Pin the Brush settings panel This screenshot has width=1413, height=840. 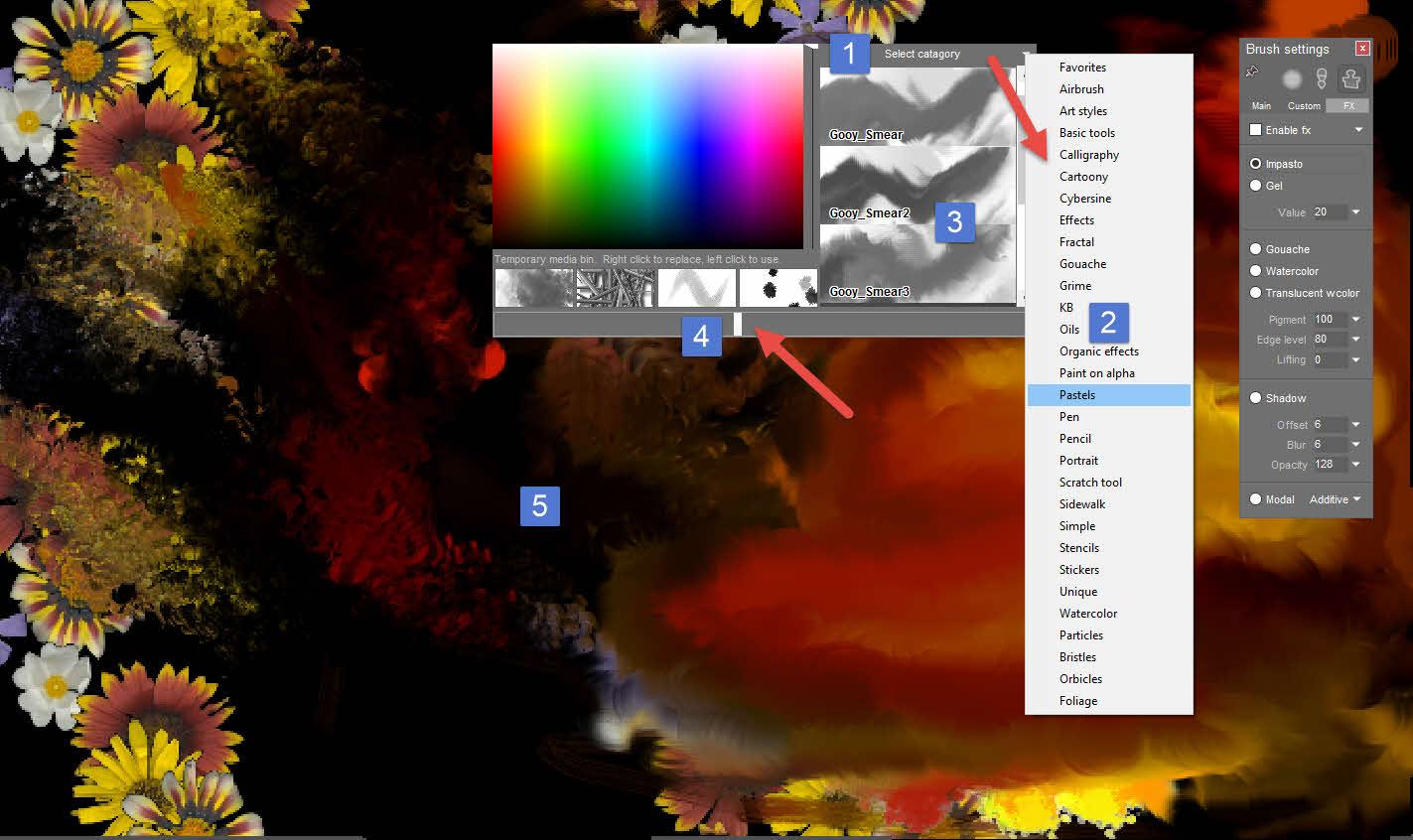click(1252, 72)
